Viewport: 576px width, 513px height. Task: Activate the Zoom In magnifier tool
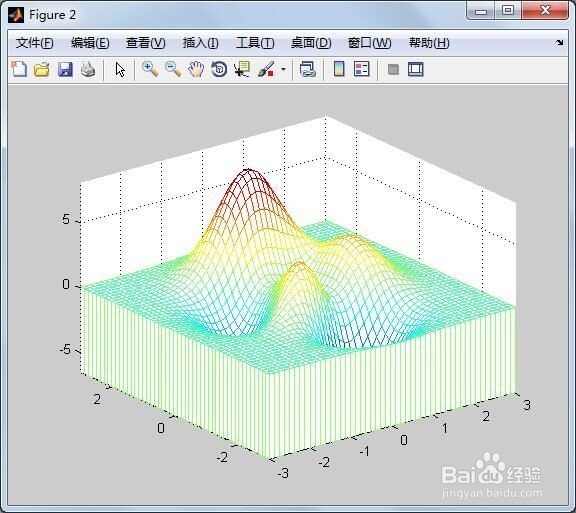[150, 69]
